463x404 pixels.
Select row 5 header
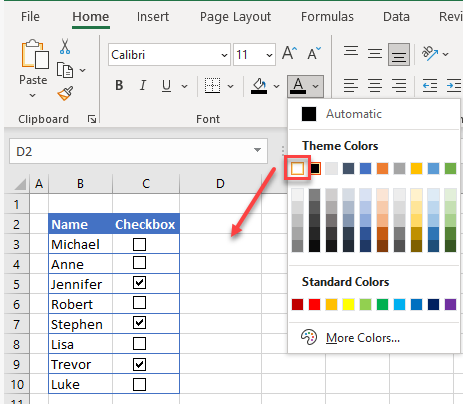tap(17, 284)
